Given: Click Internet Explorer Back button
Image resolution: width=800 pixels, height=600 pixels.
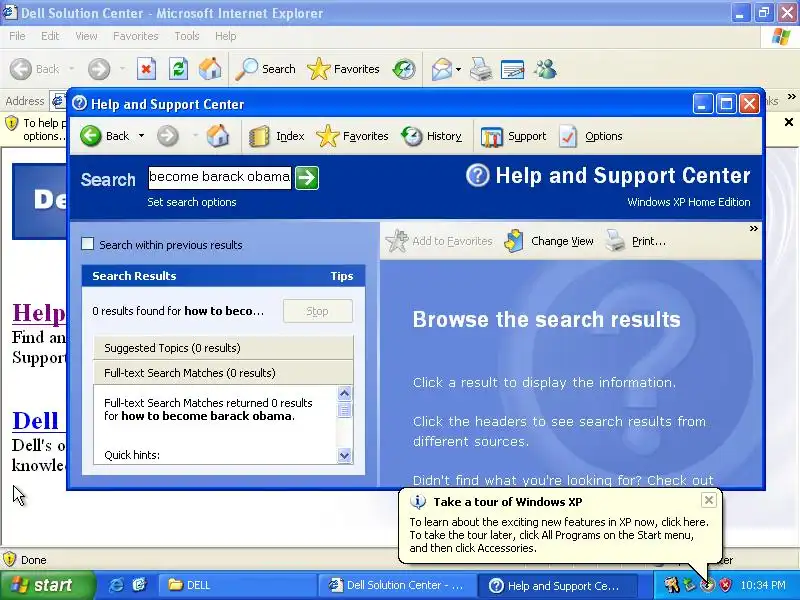Looking at the screenshot, I should (34, 69).
